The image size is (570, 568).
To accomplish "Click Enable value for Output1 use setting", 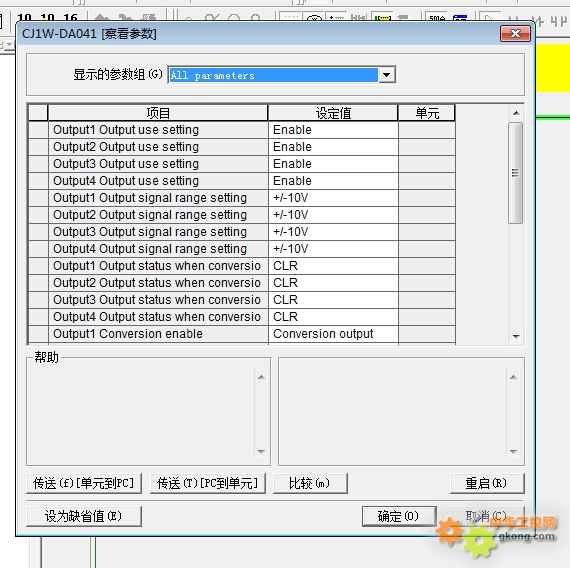I will 333,130.
